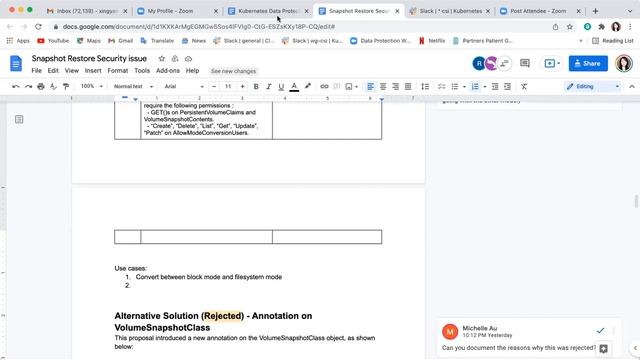640x360 pixels.
Task: Open the Format menu
Action: [x=118, y=71]
